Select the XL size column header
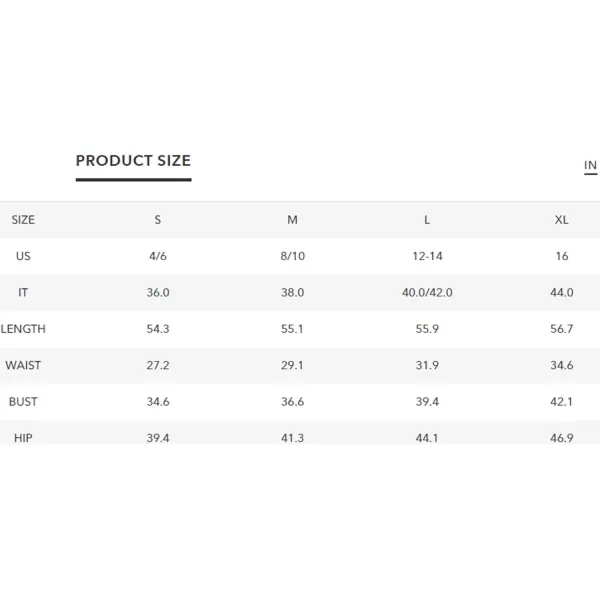 (562, 220)
